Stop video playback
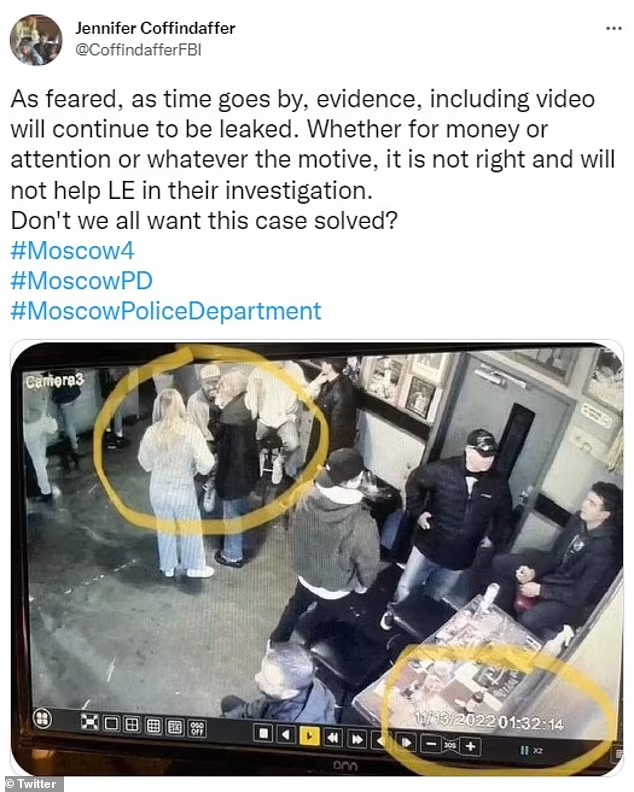 tap(263, 733)
